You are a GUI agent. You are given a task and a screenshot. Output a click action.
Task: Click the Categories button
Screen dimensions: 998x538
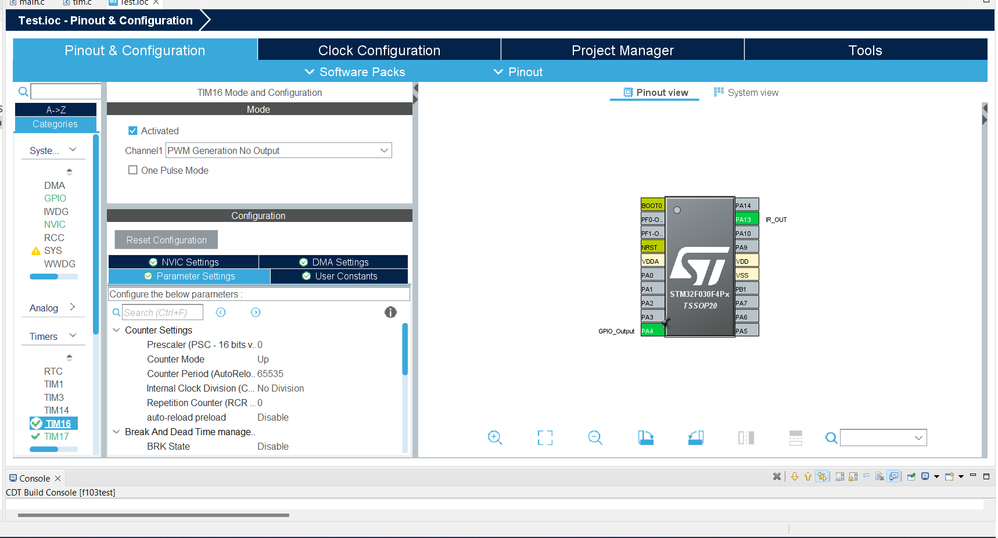click(x=55, y=124)
